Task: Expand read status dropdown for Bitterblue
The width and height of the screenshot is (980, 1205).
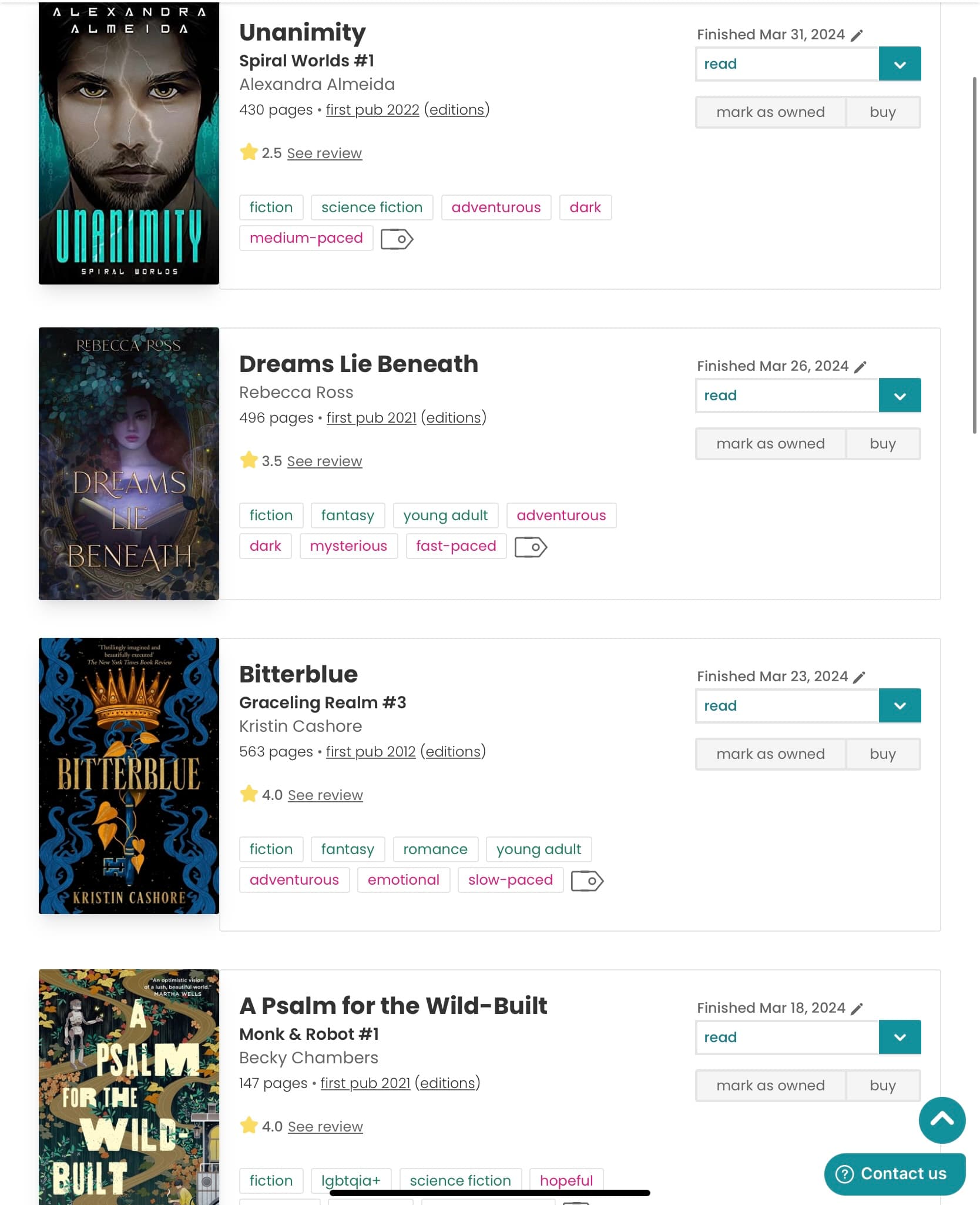Action: 900,706
